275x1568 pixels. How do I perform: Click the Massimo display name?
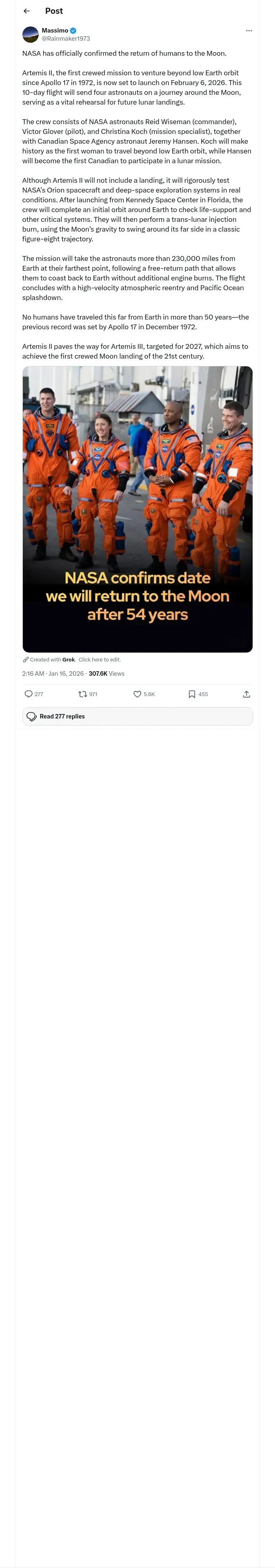pyautogui.click(x=55, y=31)
